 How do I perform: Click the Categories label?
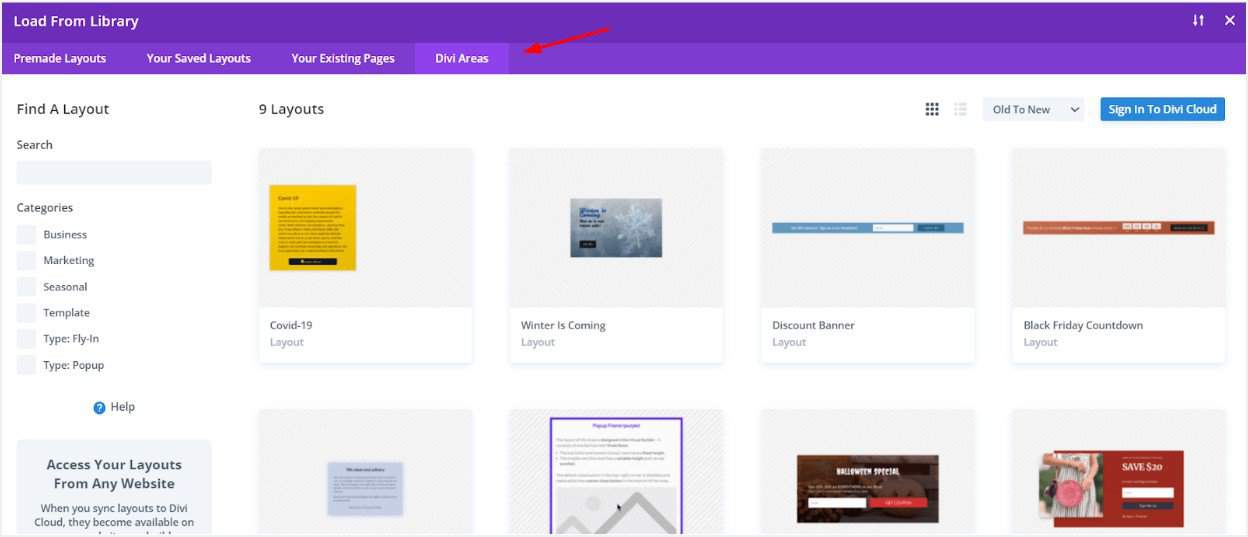pos(45,208)
